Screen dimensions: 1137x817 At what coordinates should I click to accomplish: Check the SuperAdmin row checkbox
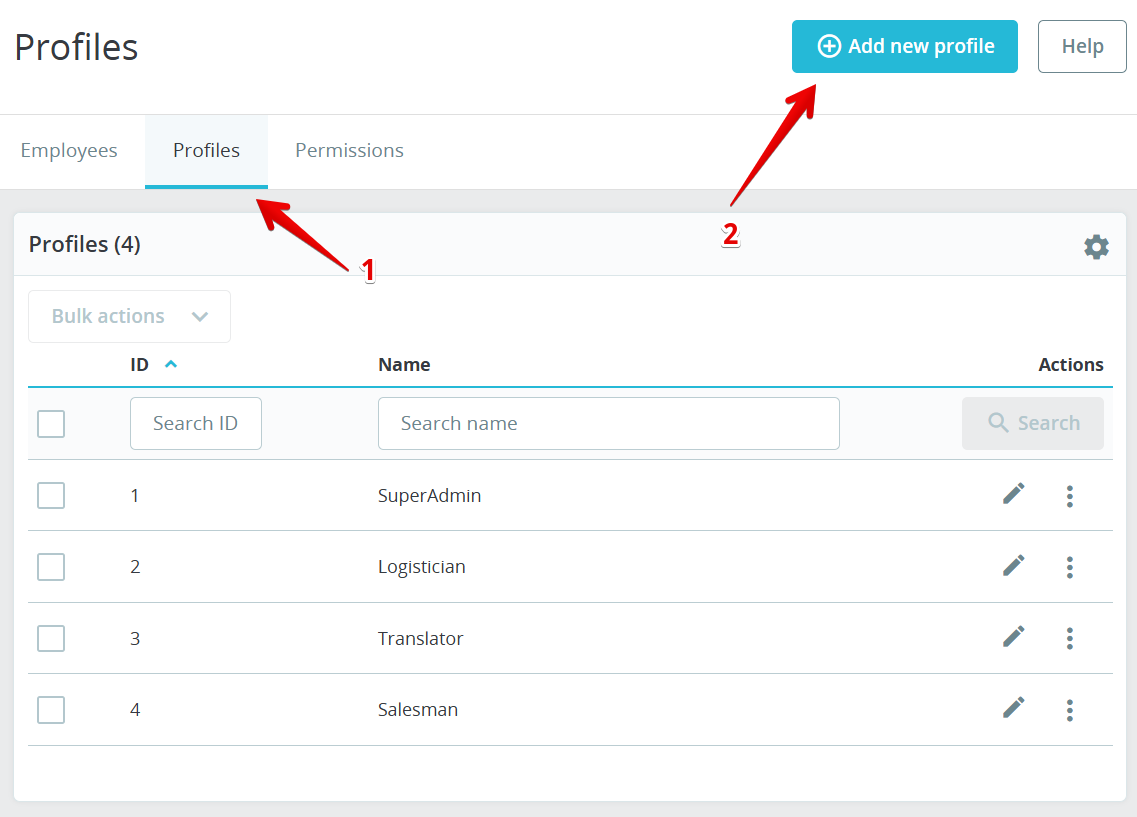point(51,495)
